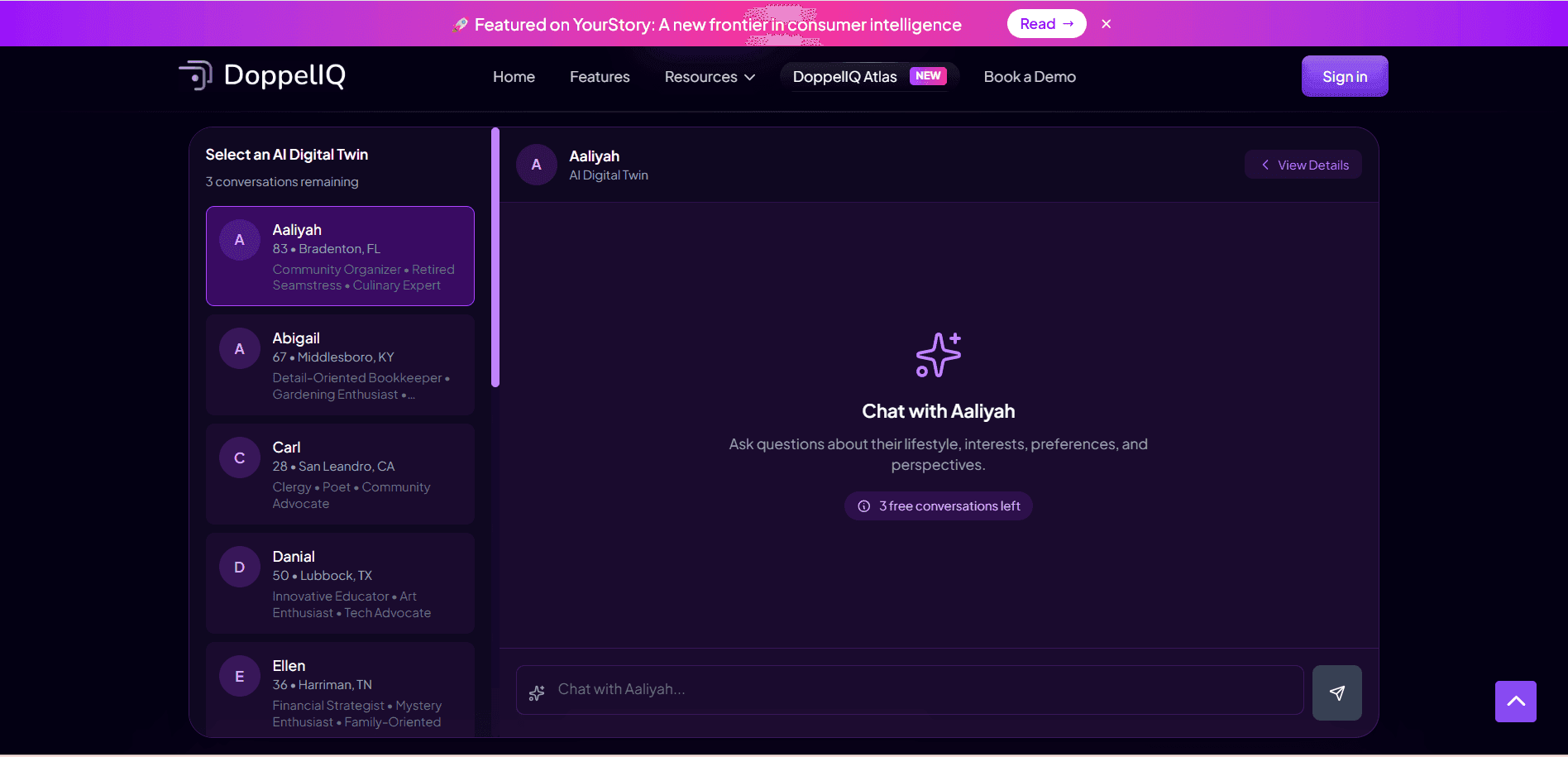Click the twin list scrollbar

pyautogui.click(x=495, y=257)
